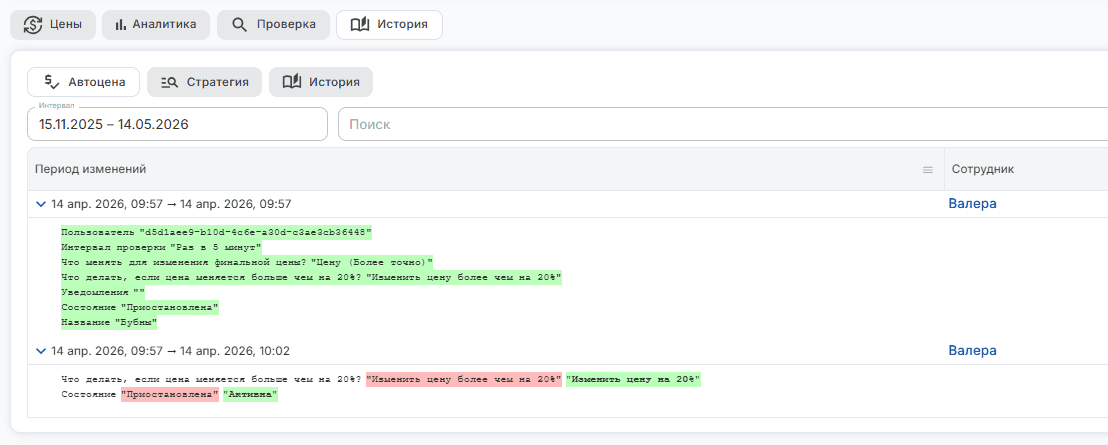Click the dollar-check icon in Автоцена

52,82
